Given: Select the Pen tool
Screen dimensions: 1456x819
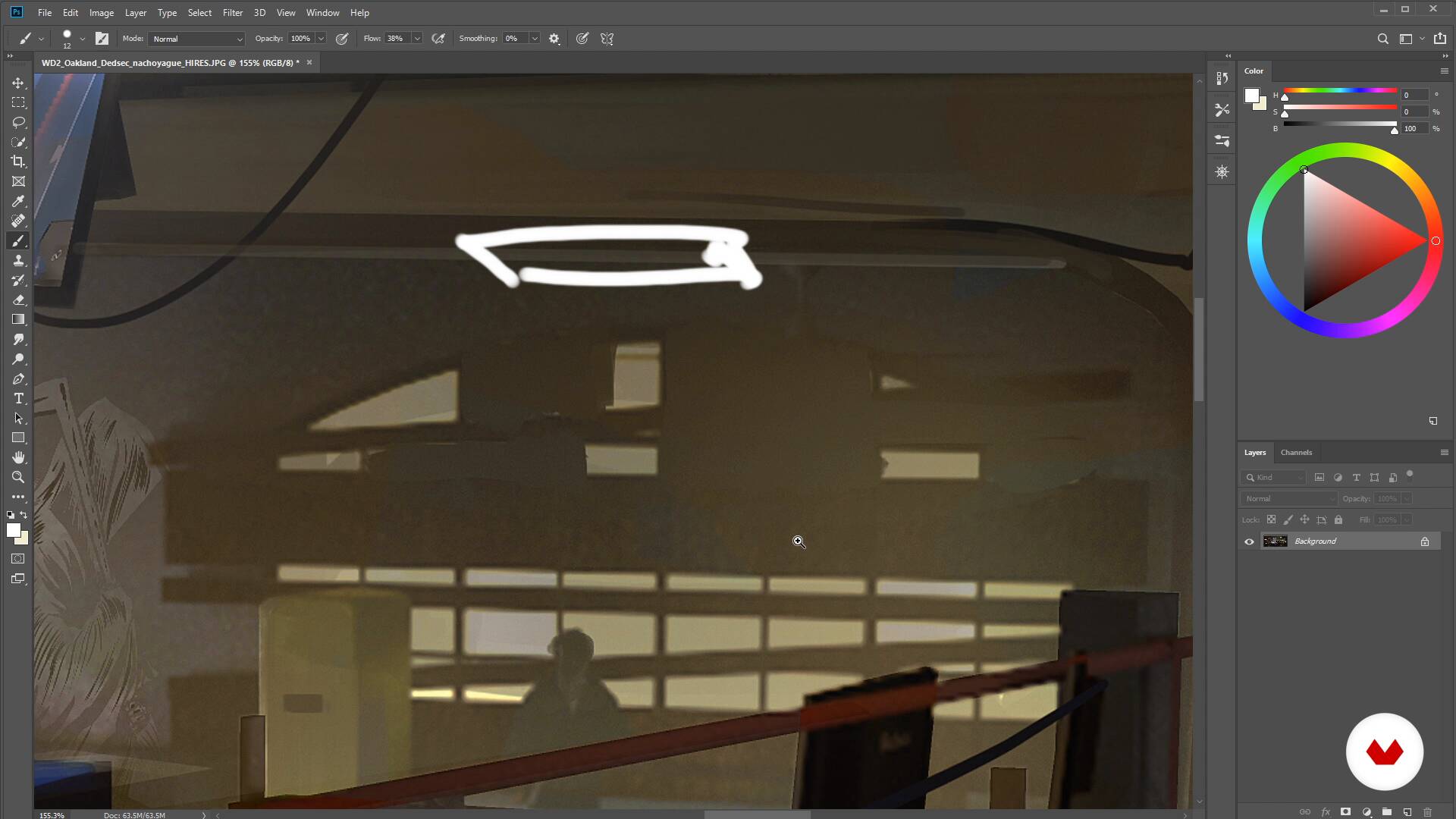Looking at the screenshot, I should (x=18, y=378).
